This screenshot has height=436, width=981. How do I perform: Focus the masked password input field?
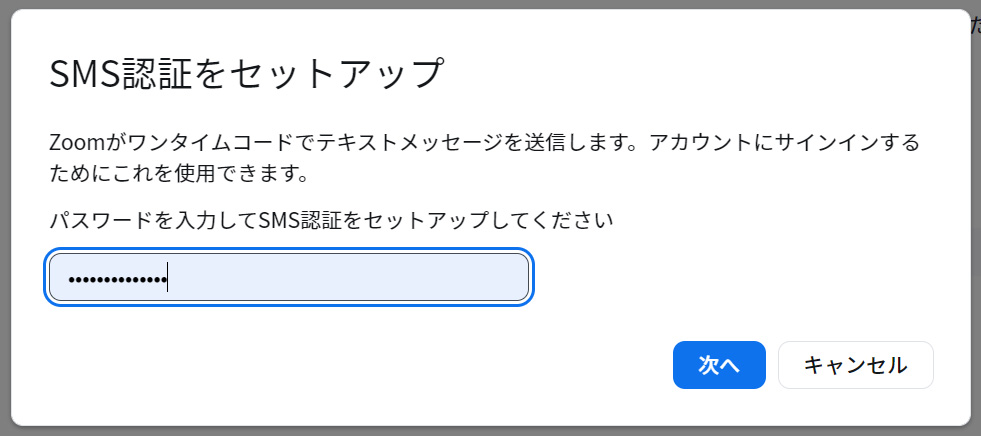click(288, 277)
